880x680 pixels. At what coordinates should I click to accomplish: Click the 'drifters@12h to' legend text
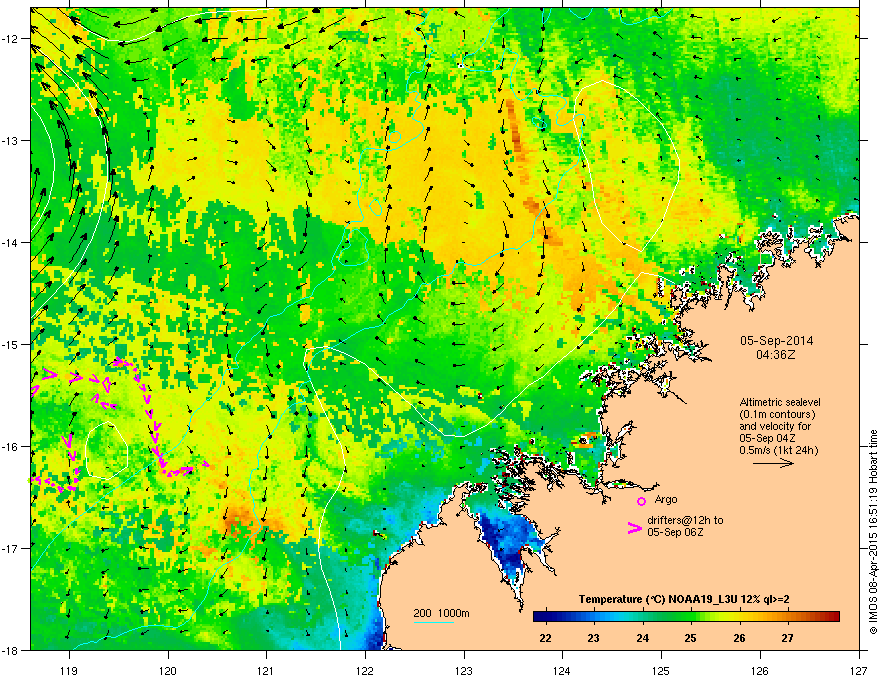[x=685, y=520]
